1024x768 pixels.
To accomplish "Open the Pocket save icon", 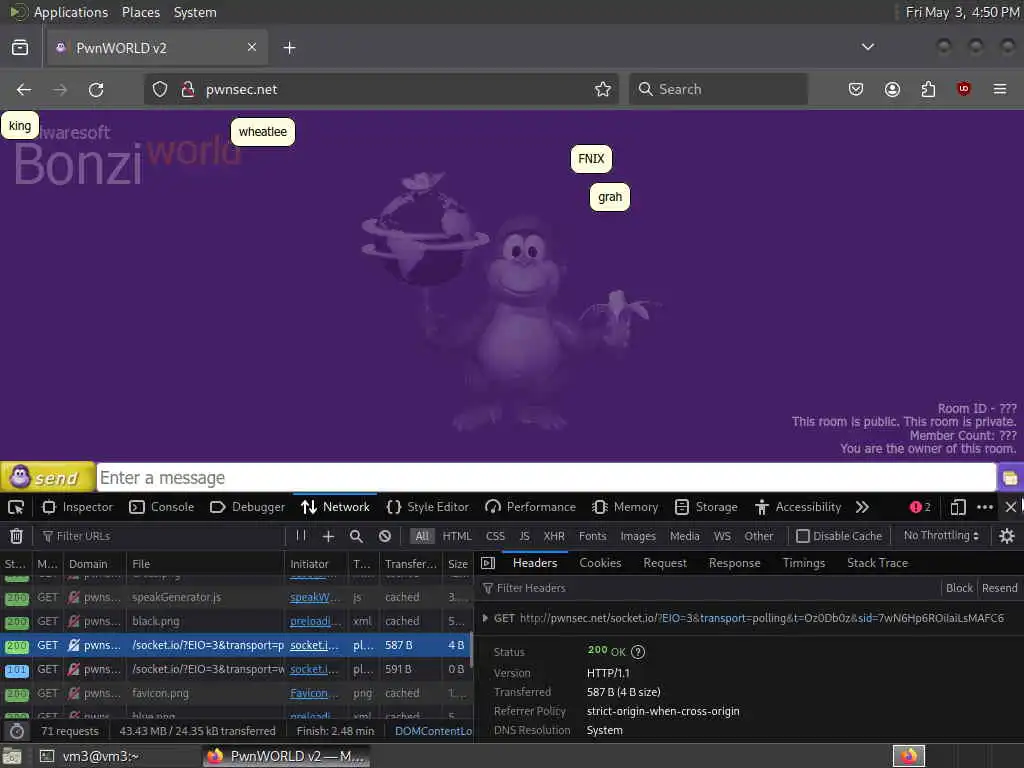I will pyautogui.click(x=856, y=89).
